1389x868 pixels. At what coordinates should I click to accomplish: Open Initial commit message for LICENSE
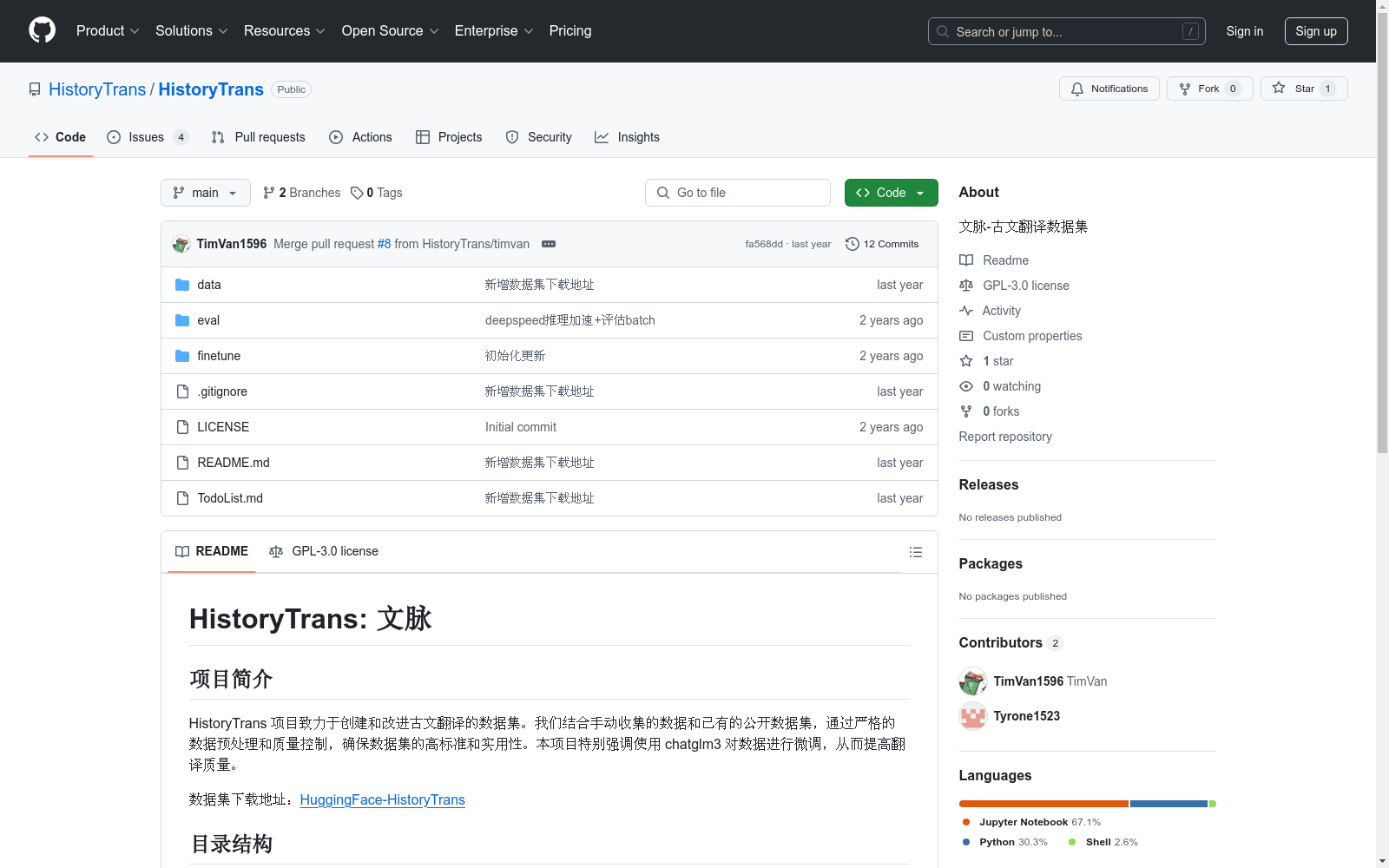click(521, 427)
